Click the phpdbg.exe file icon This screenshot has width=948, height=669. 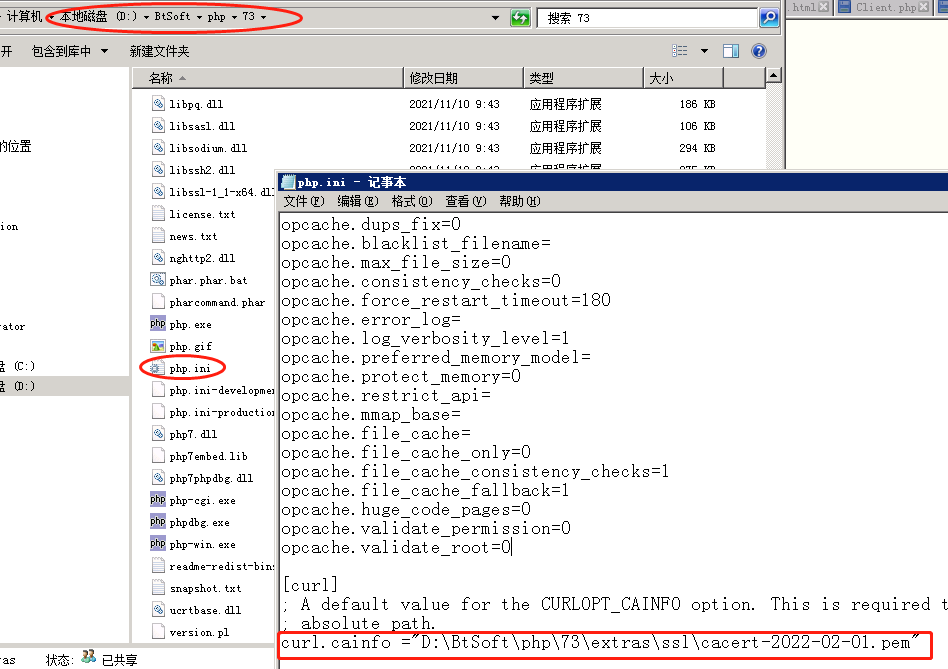[x=158, y=522]
